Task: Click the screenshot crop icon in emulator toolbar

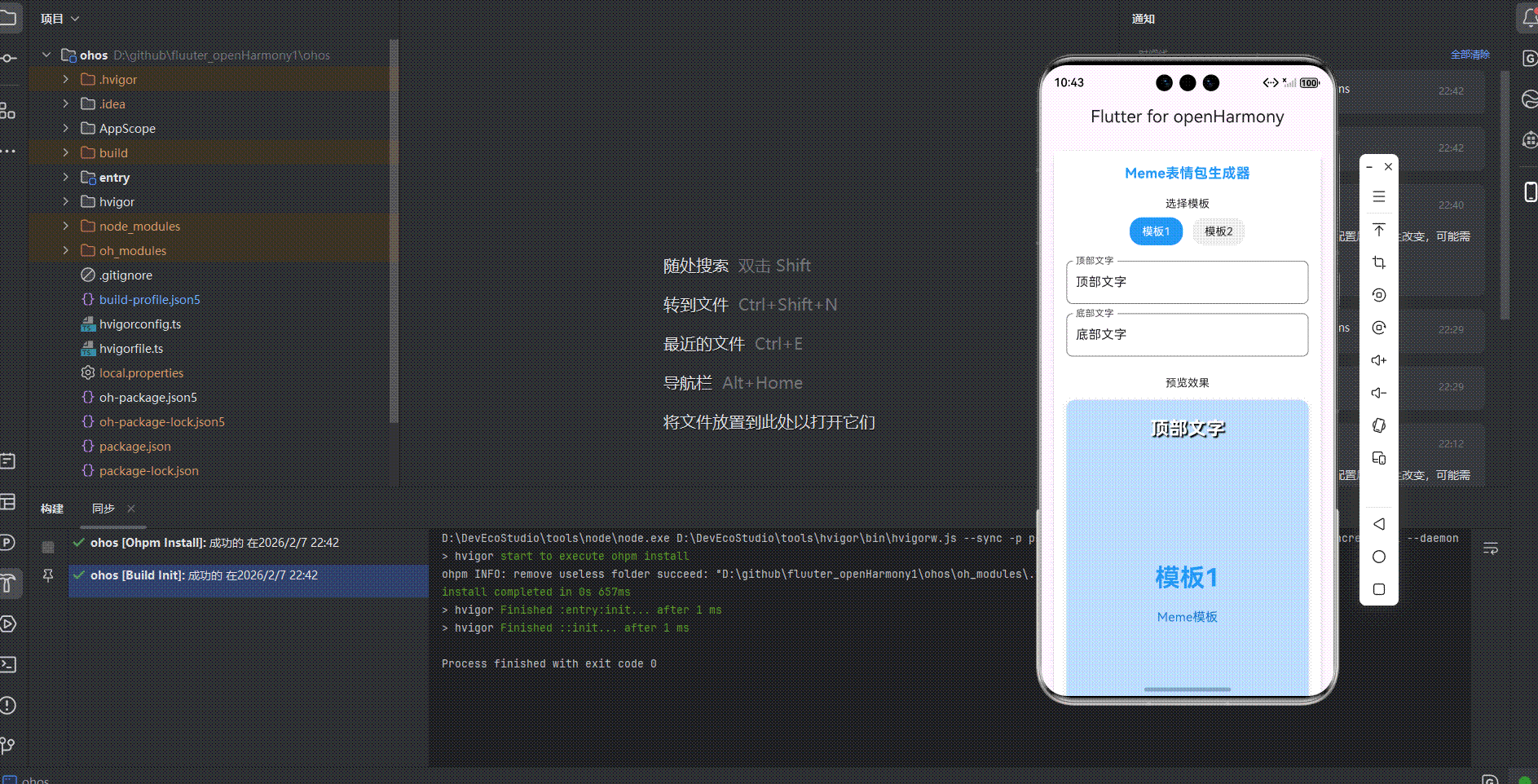Action: [1378, 262]
